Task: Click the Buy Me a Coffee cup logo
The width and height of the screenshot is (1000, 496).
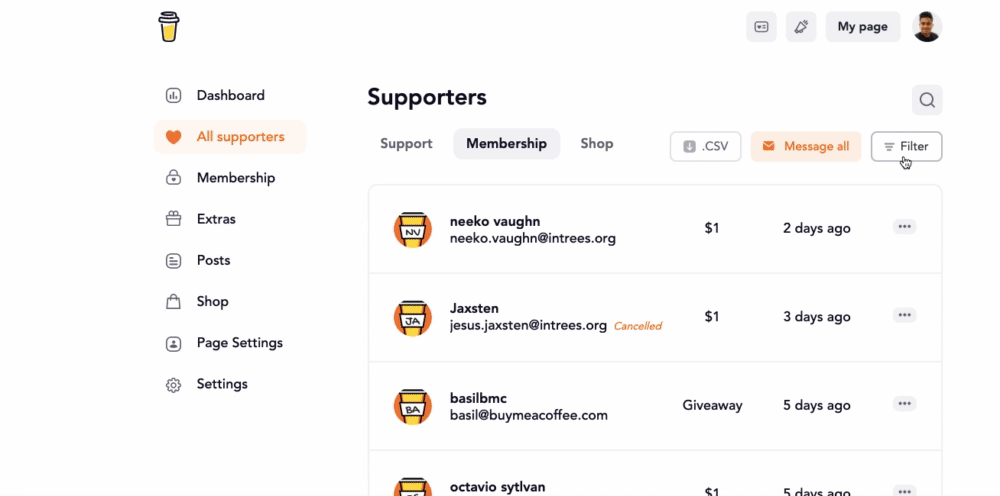Action: [x=168, y=27]
